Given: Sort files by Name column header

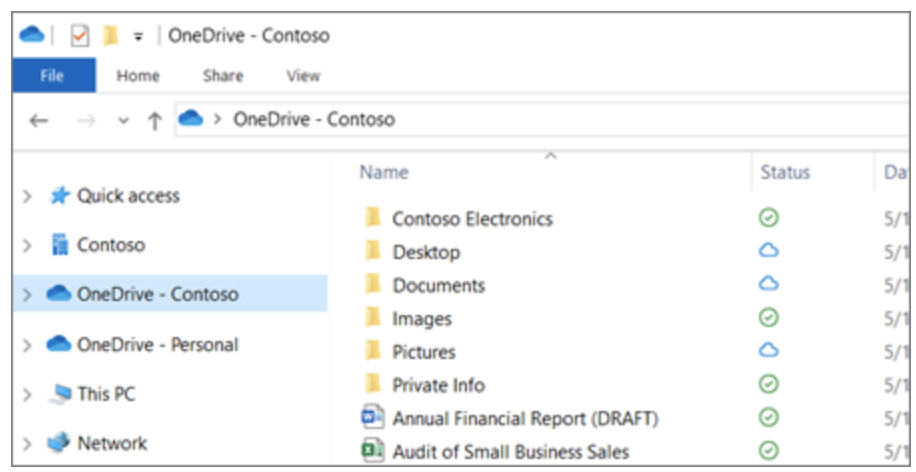Looking at the screenshot, I should [x=384, y=173].
